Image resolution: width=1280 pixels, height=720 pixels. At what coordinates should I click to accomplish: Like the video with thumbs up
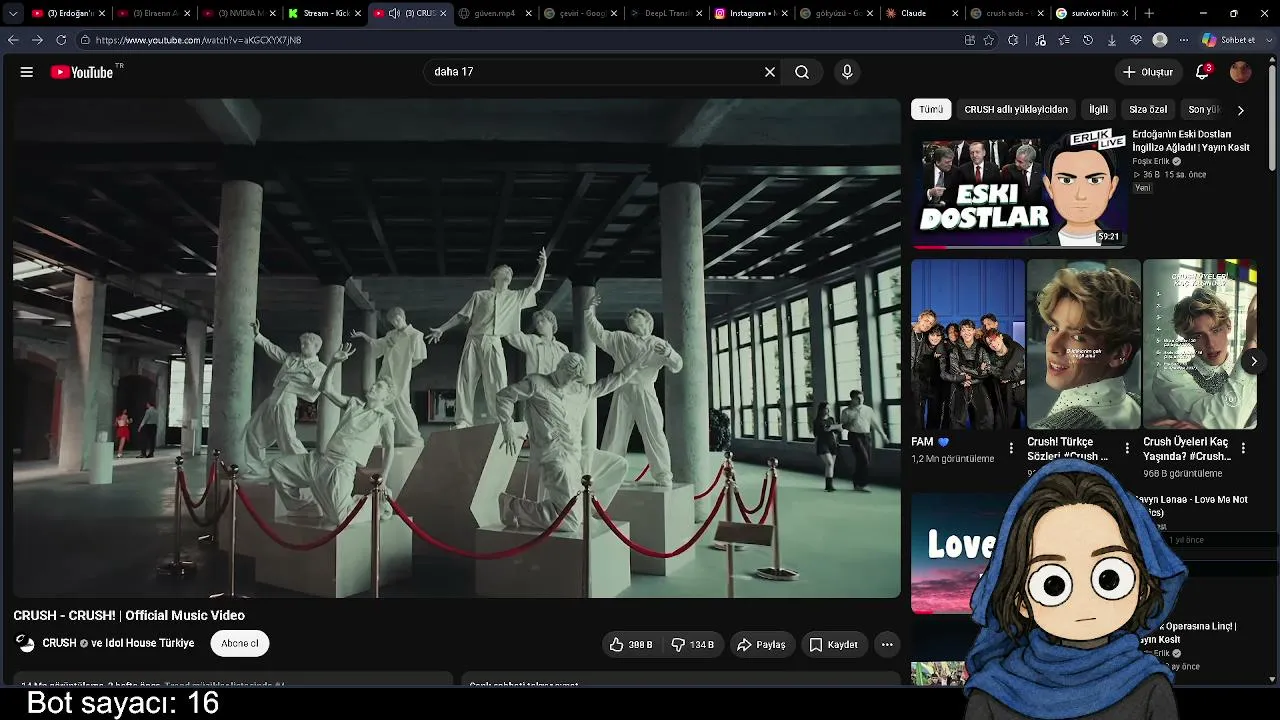631,645
